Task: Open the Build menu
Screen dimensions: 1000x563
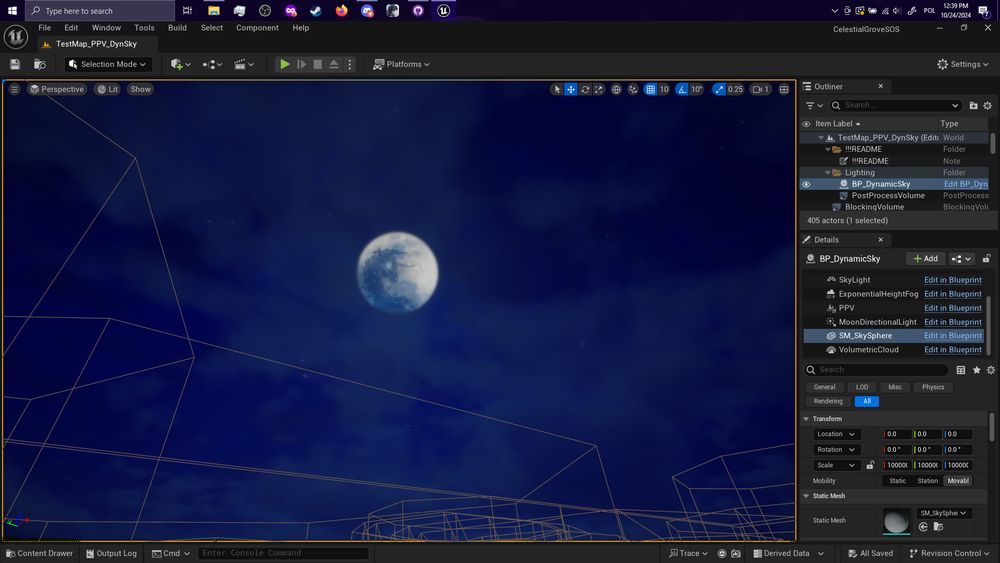Action: coord(177,28)
